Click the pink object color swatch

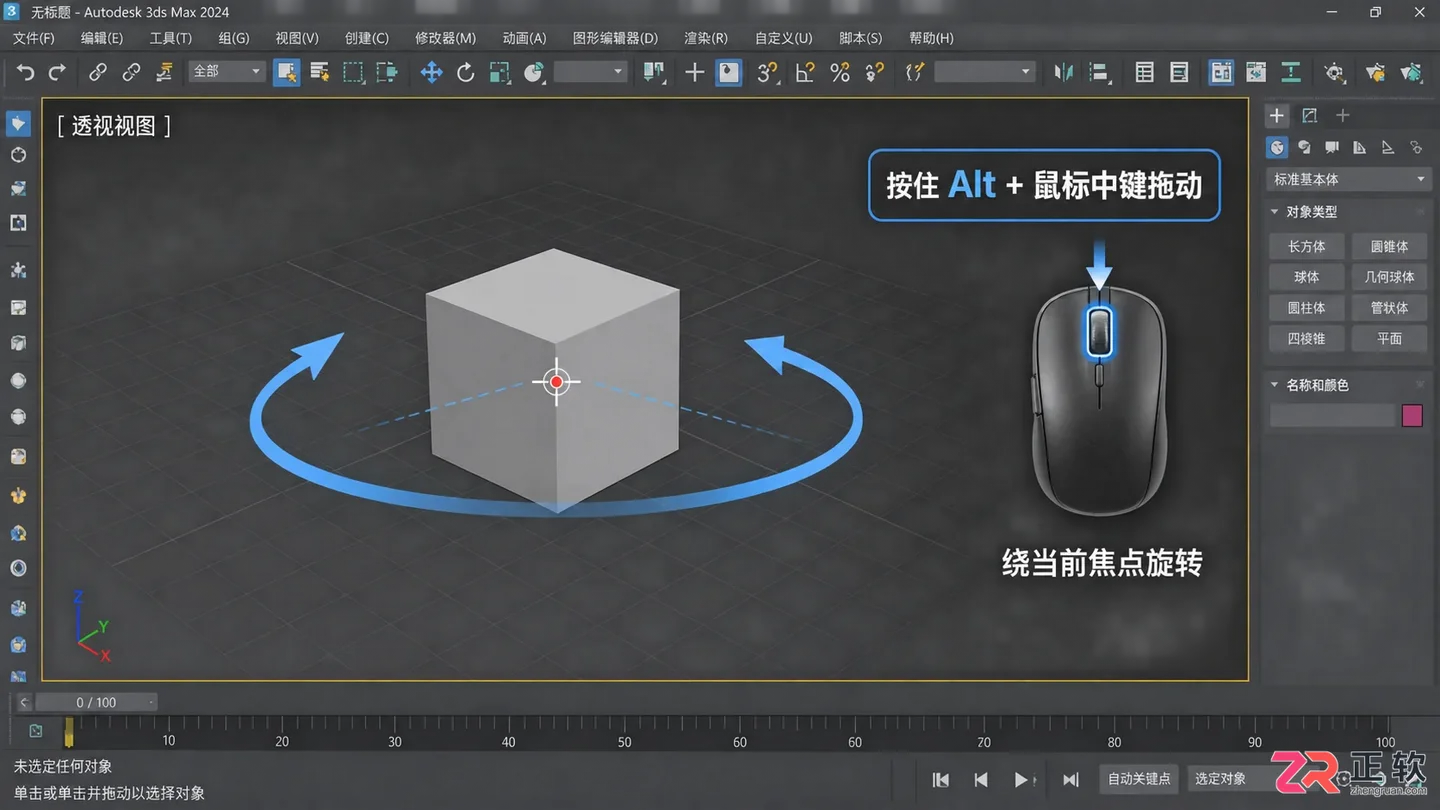click(x=1412, y=416)
